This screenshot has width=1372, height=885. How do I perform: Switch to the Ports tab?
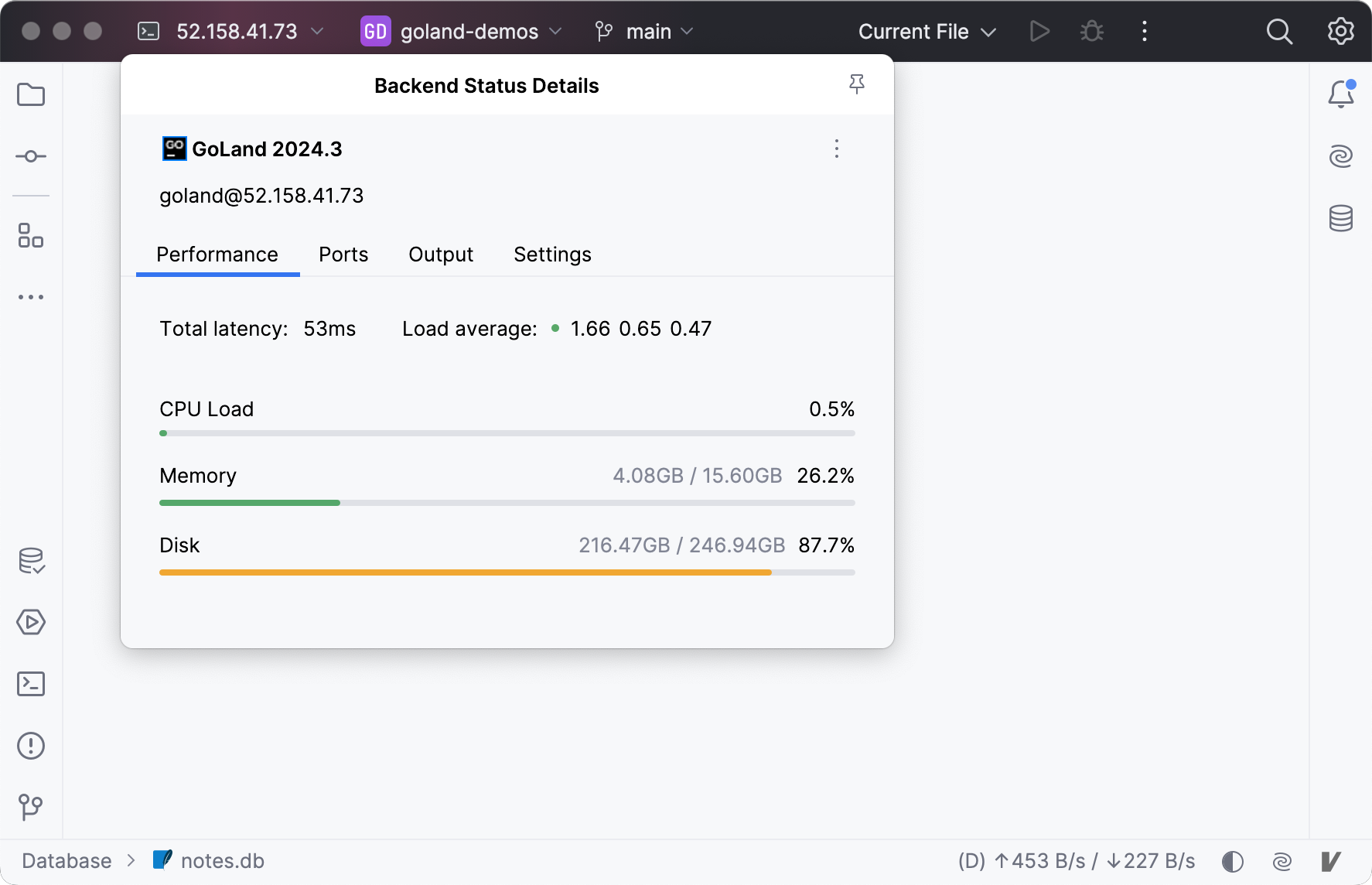pos(343,255)
